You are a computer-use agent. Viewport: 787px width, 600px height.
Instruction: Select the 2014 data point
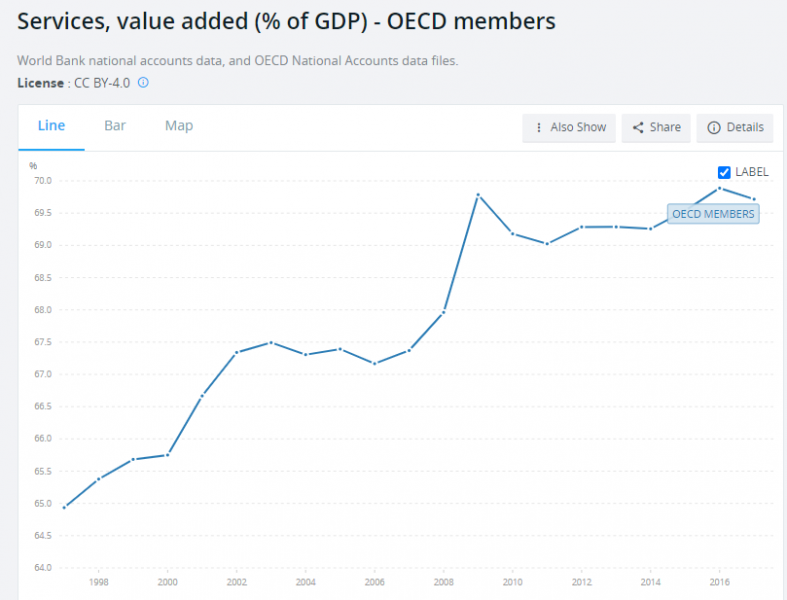(650, 228)
